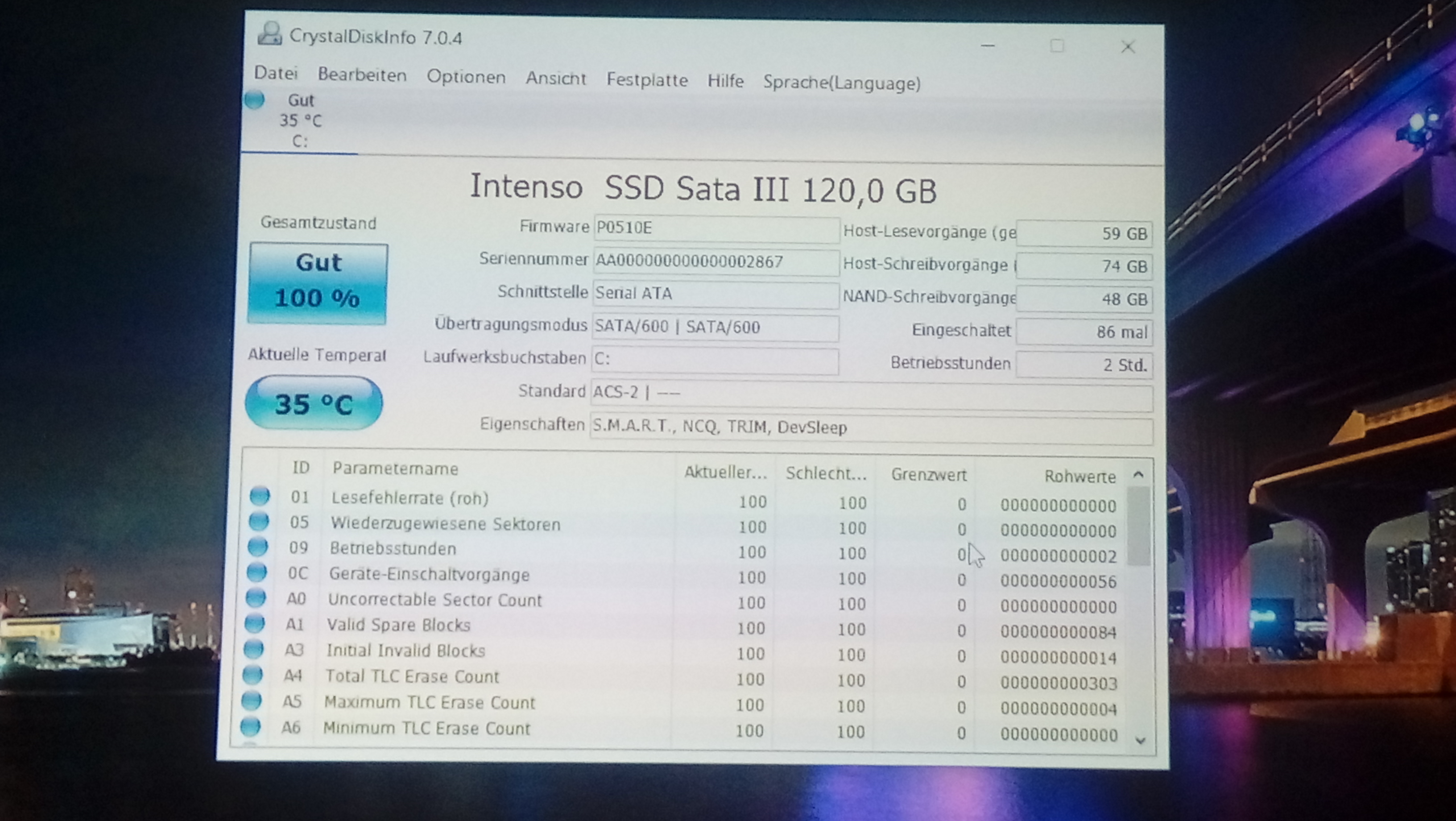
Task: Click status icon for Total TLC Erase Count
Action: (x=252, y=674)
